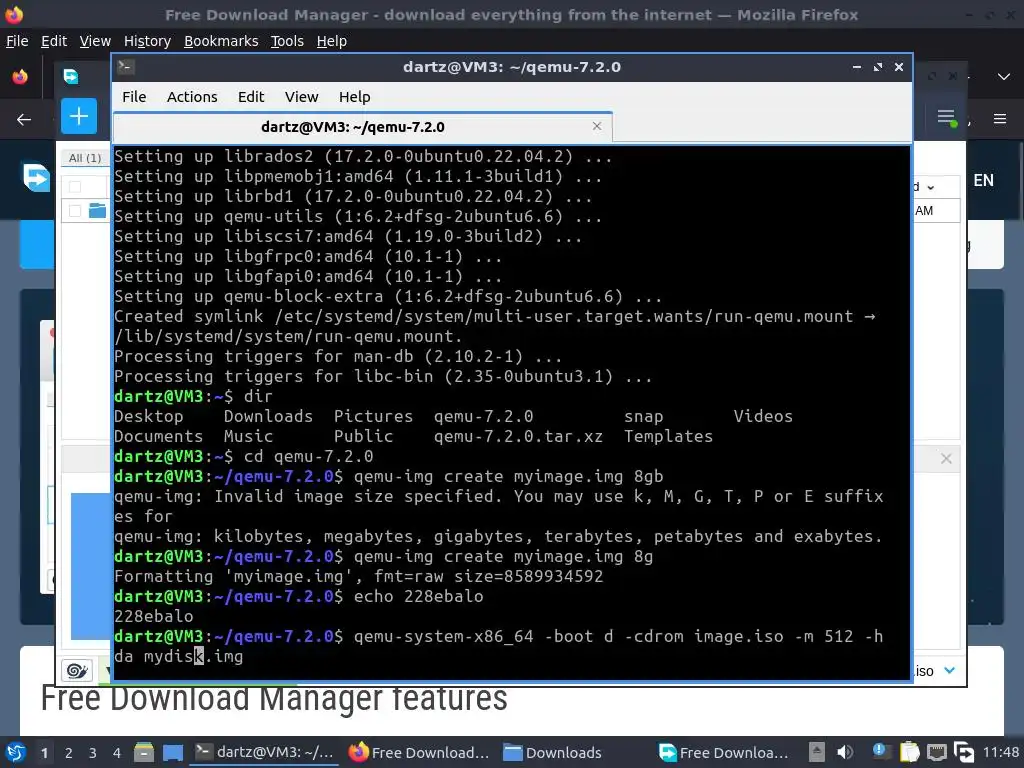Click the qemu-7.2.0.tar.xz filename in terminal output
Viewport: 1024px width, 768px height.
coord(519,436)
